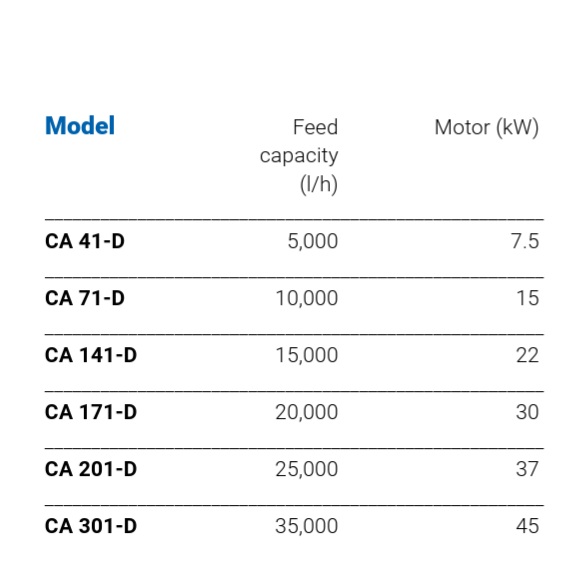Screen dimensions: 570x568
Task: Click the 15 kW motor value
Action: 528,298
